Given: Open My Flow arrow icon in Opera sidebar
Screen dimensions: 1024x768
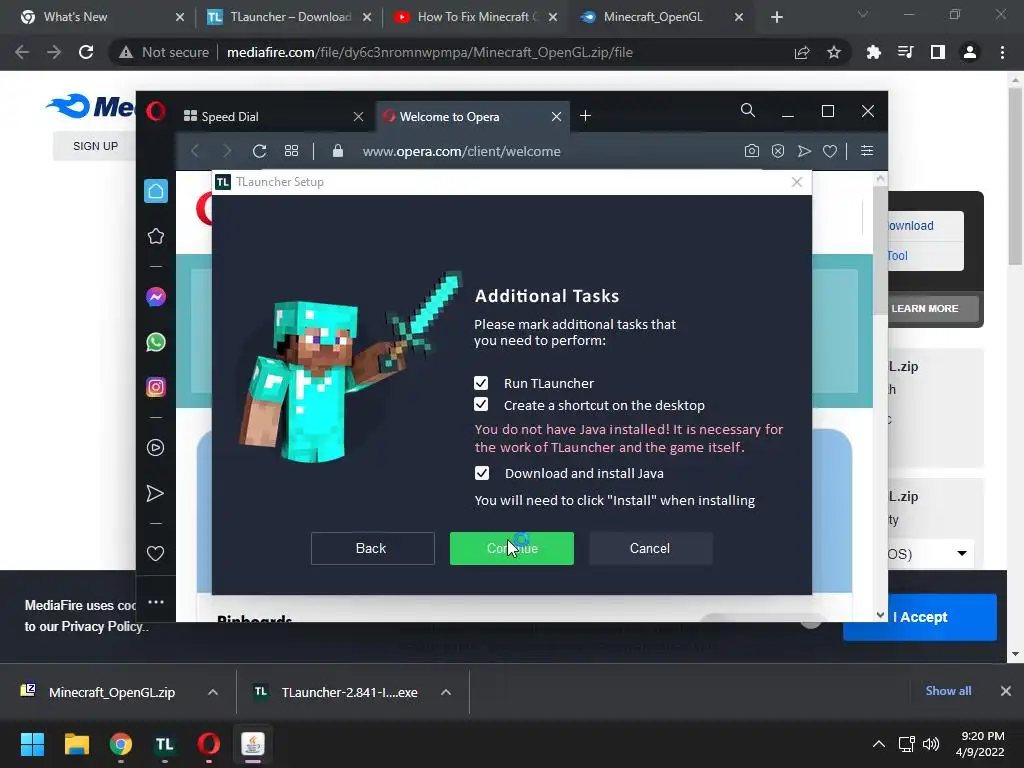Looking at the screenshot, I should [155, 493].
